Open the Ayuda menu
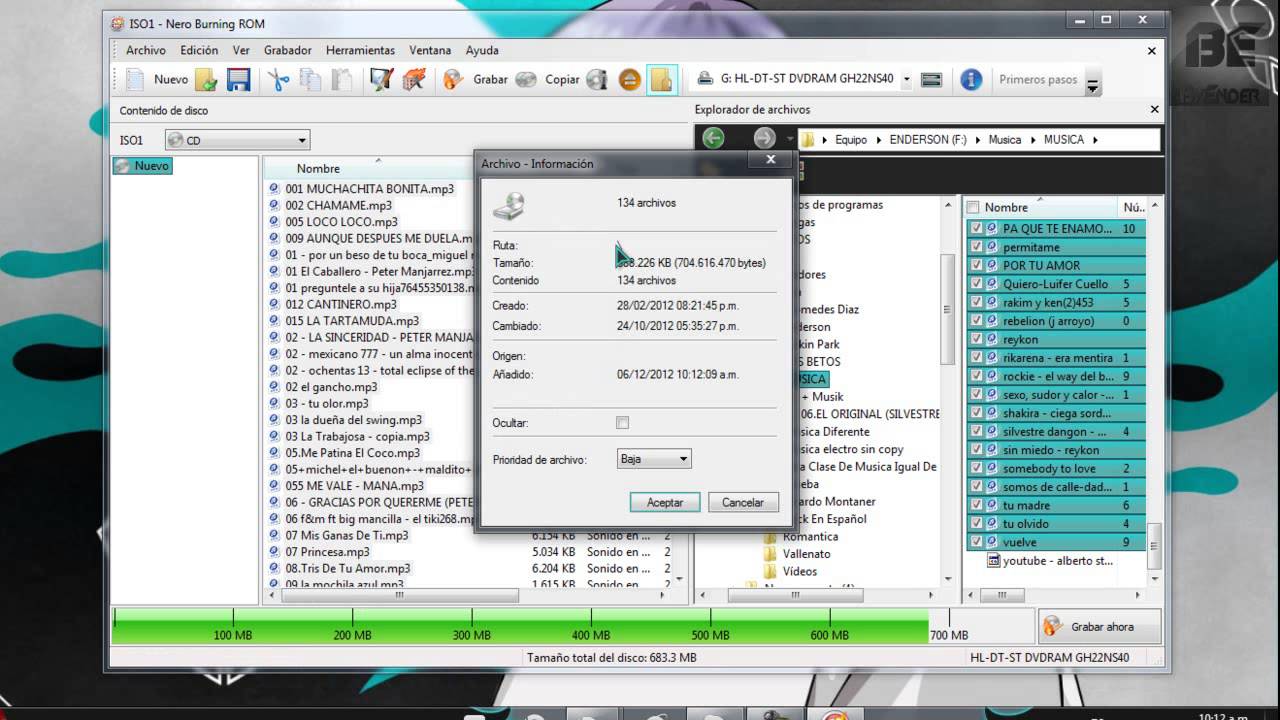Viewport: 1280px width, 720px height. (x=482, y=50)
